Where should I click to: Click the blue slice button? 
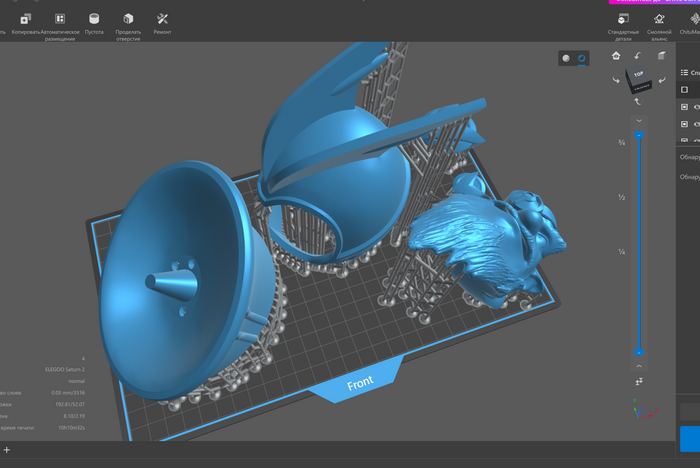689,438
